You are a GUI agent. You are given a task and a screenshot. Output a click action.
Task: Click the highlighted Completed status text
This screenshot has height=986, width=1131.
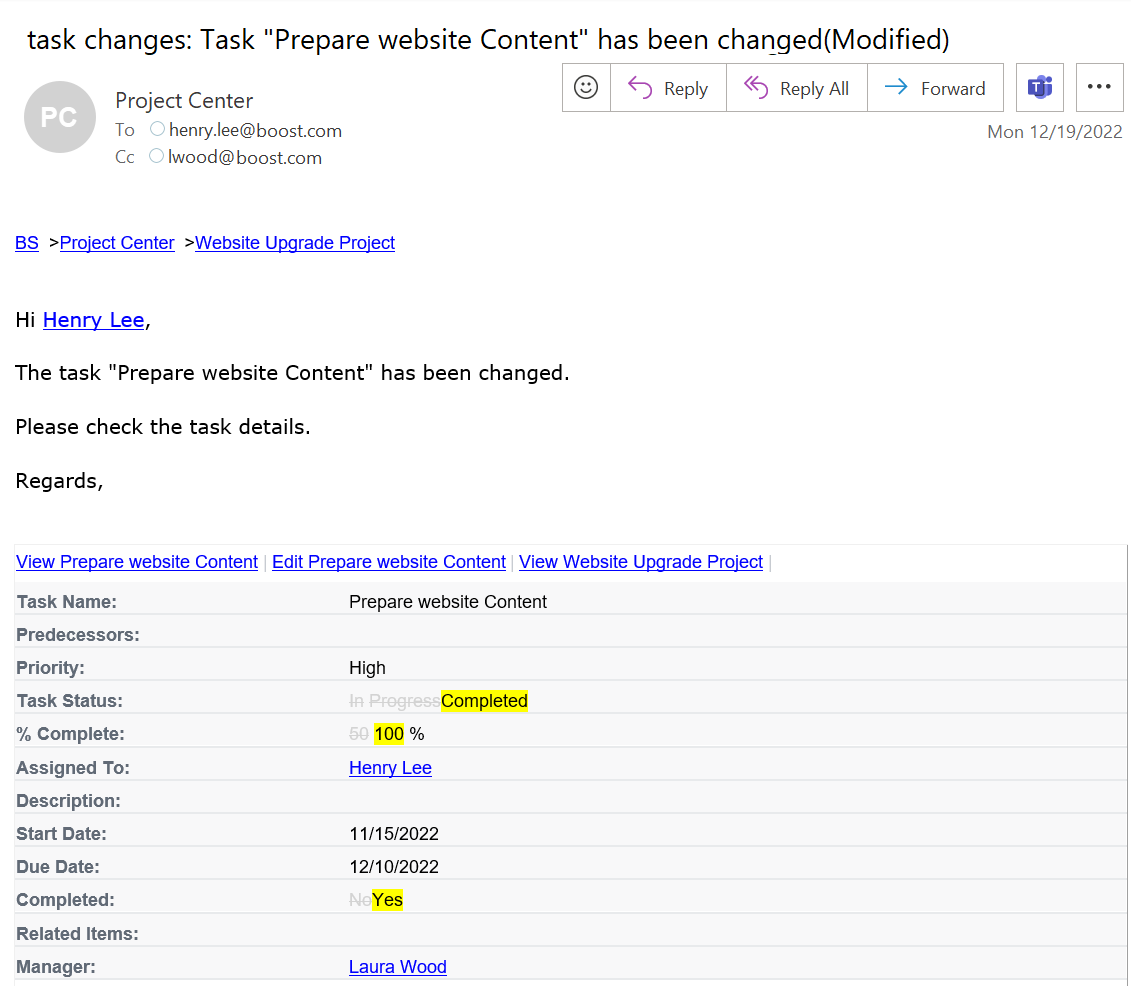[x=485, y=701]
